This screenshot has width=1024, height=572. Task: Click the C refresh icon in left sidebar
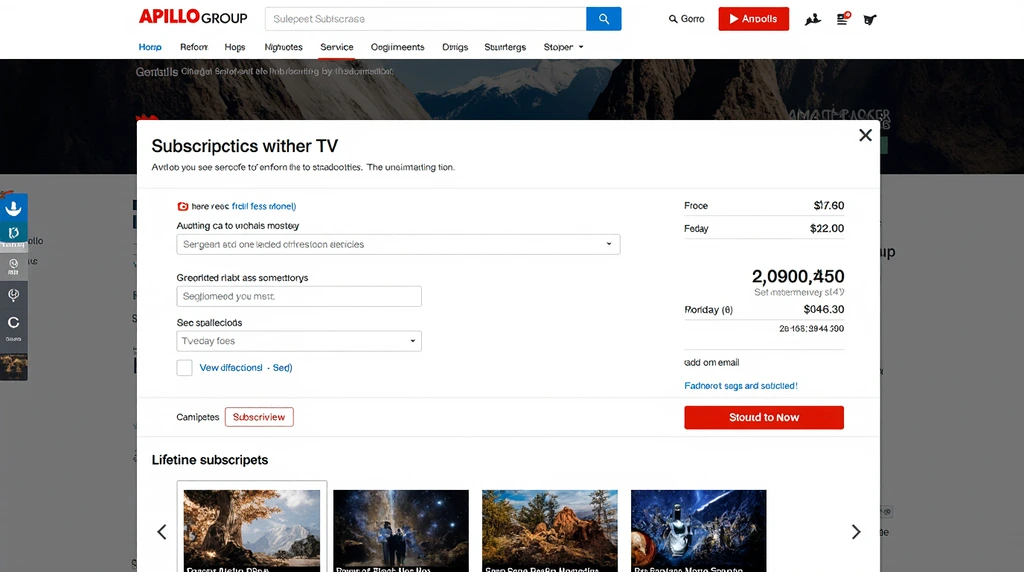tap(13, 325)
